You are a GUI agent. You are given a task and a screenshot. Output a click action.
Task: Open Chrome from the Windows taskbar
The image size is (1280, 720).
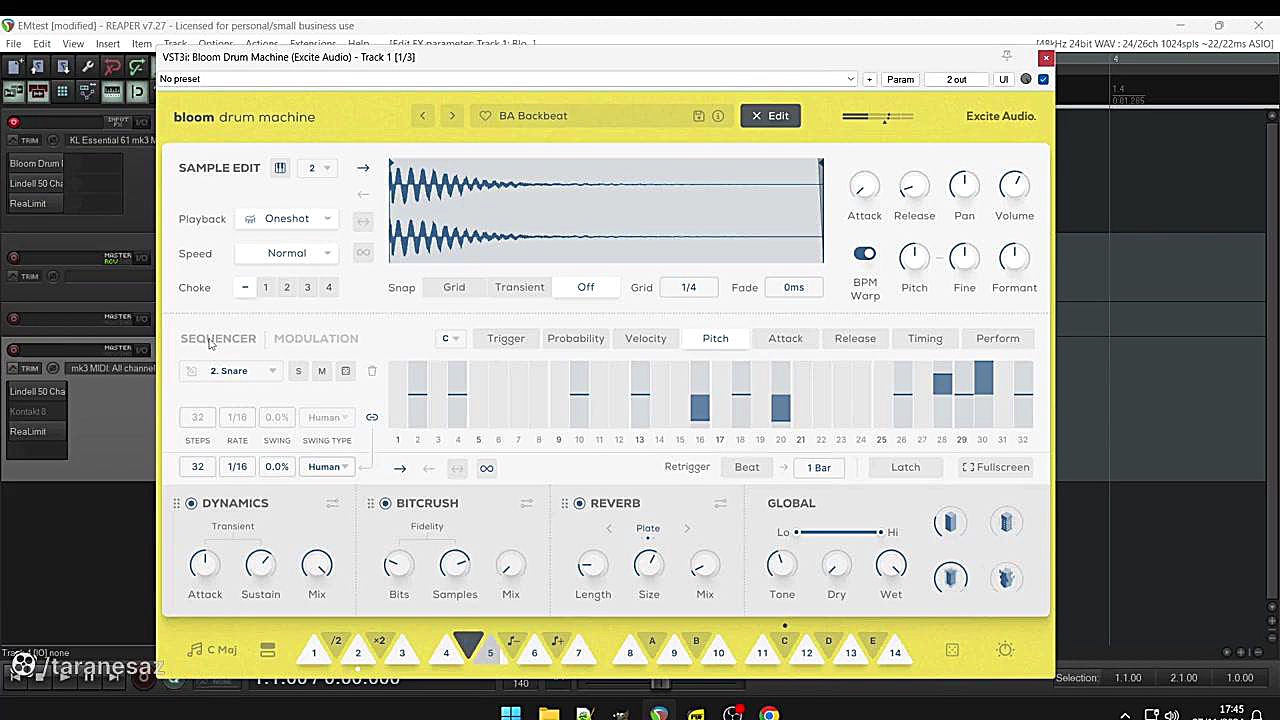(x=769, y=714)
